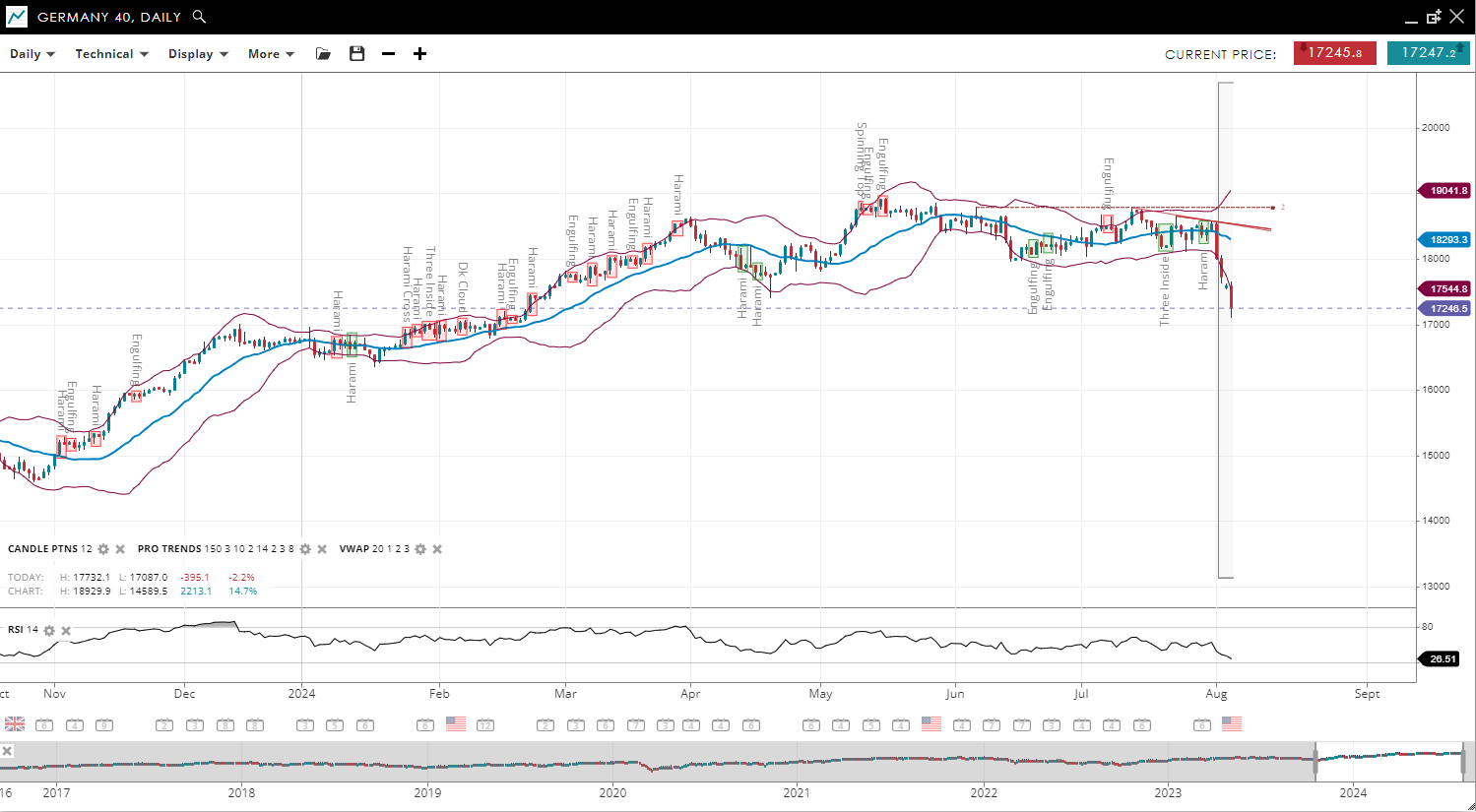Open the More menu
The width and height of the screenshot is (1476, 812).
click(271, 54)
